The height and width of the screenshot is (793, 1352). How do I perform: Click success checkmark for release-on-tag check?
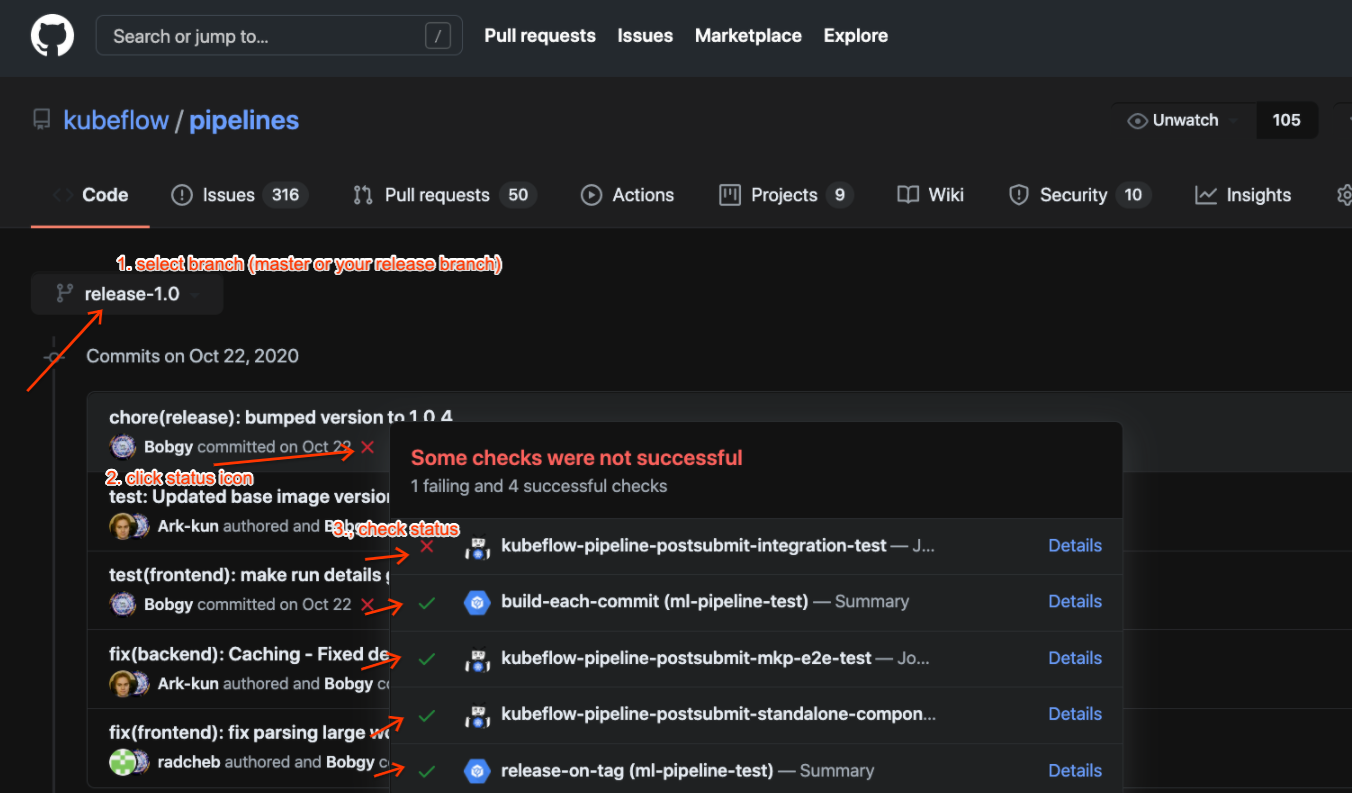pyautogui.click(x=427, y=771)
